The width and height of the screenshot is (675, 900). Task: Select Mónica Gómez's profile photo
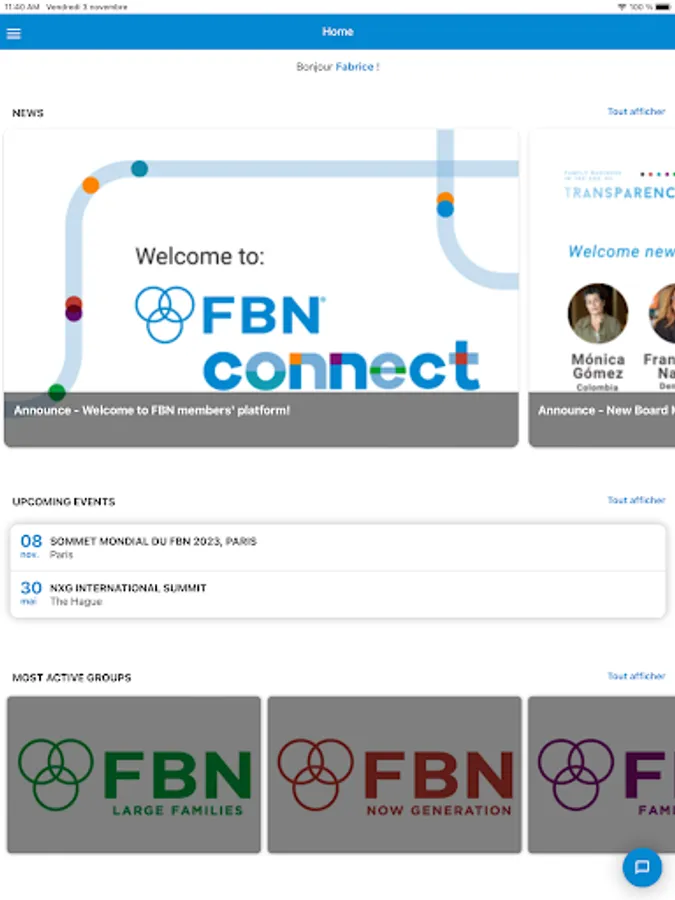point(598,313)
